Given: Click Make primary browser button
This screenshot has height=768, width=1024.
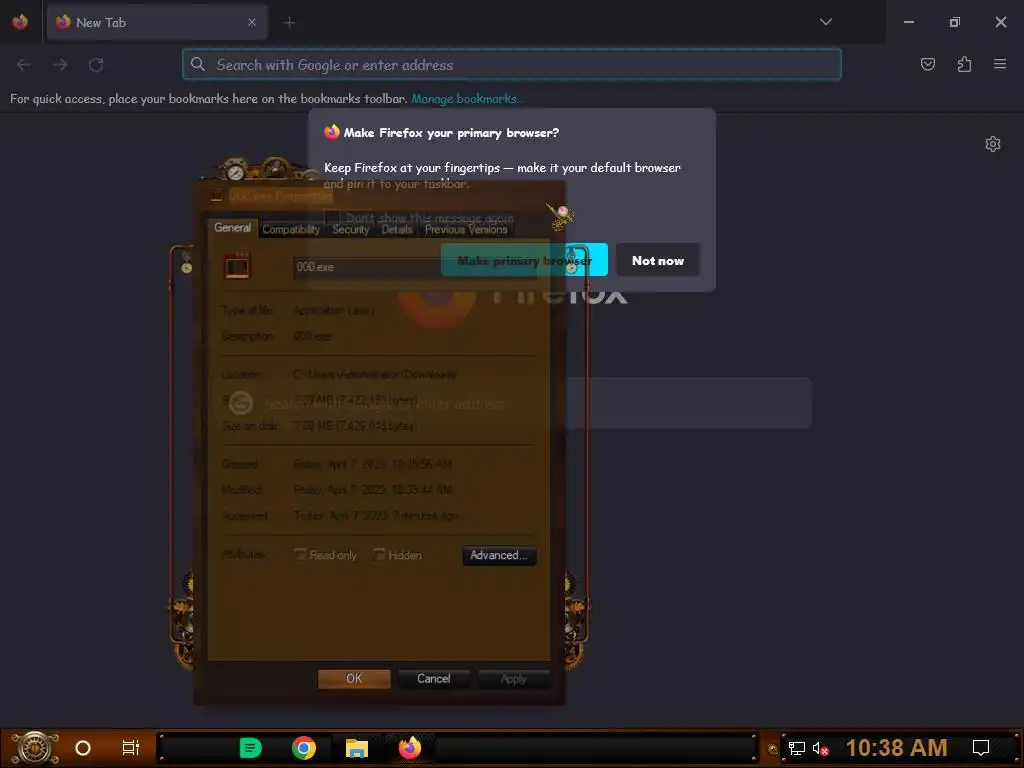Looking at the screenshot, I should [524, 260].
